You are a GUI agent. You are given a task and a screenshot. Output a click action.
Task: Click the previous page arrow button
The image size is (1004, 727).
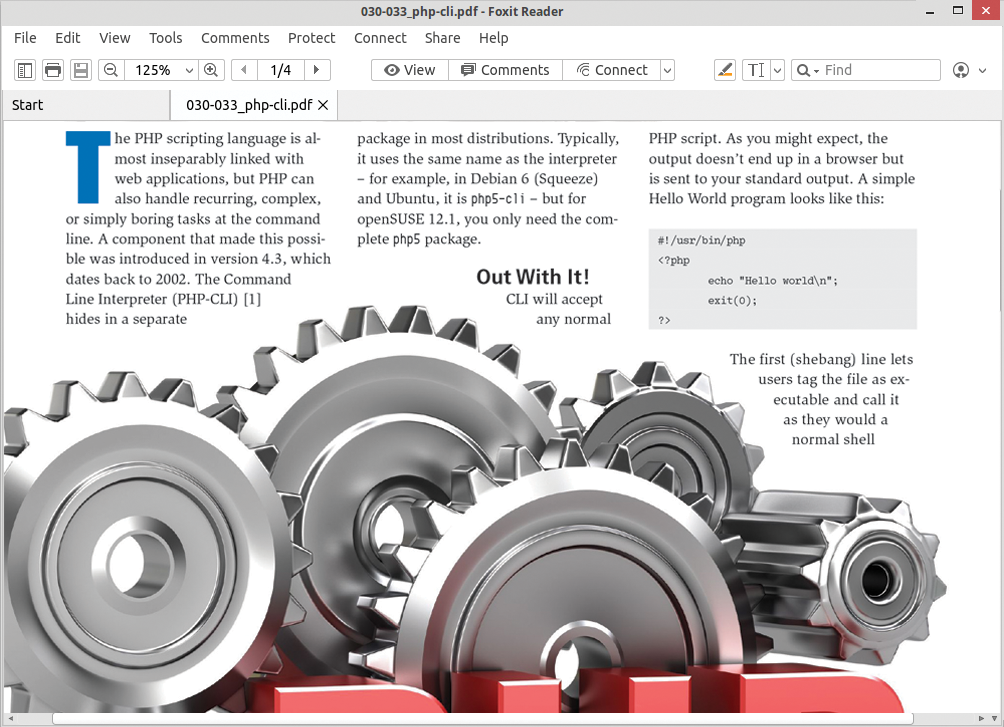pos(243,70)
